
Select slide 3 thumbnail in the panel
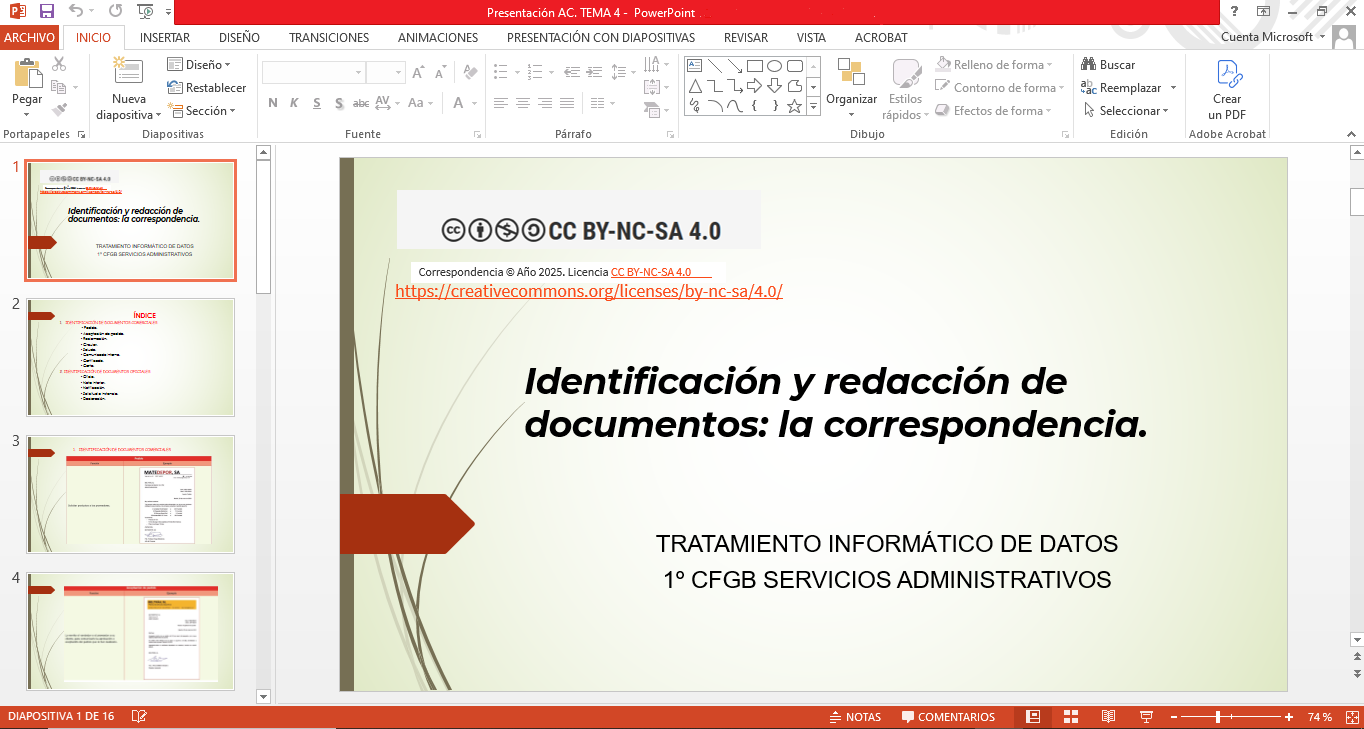(x=130, y=493)
